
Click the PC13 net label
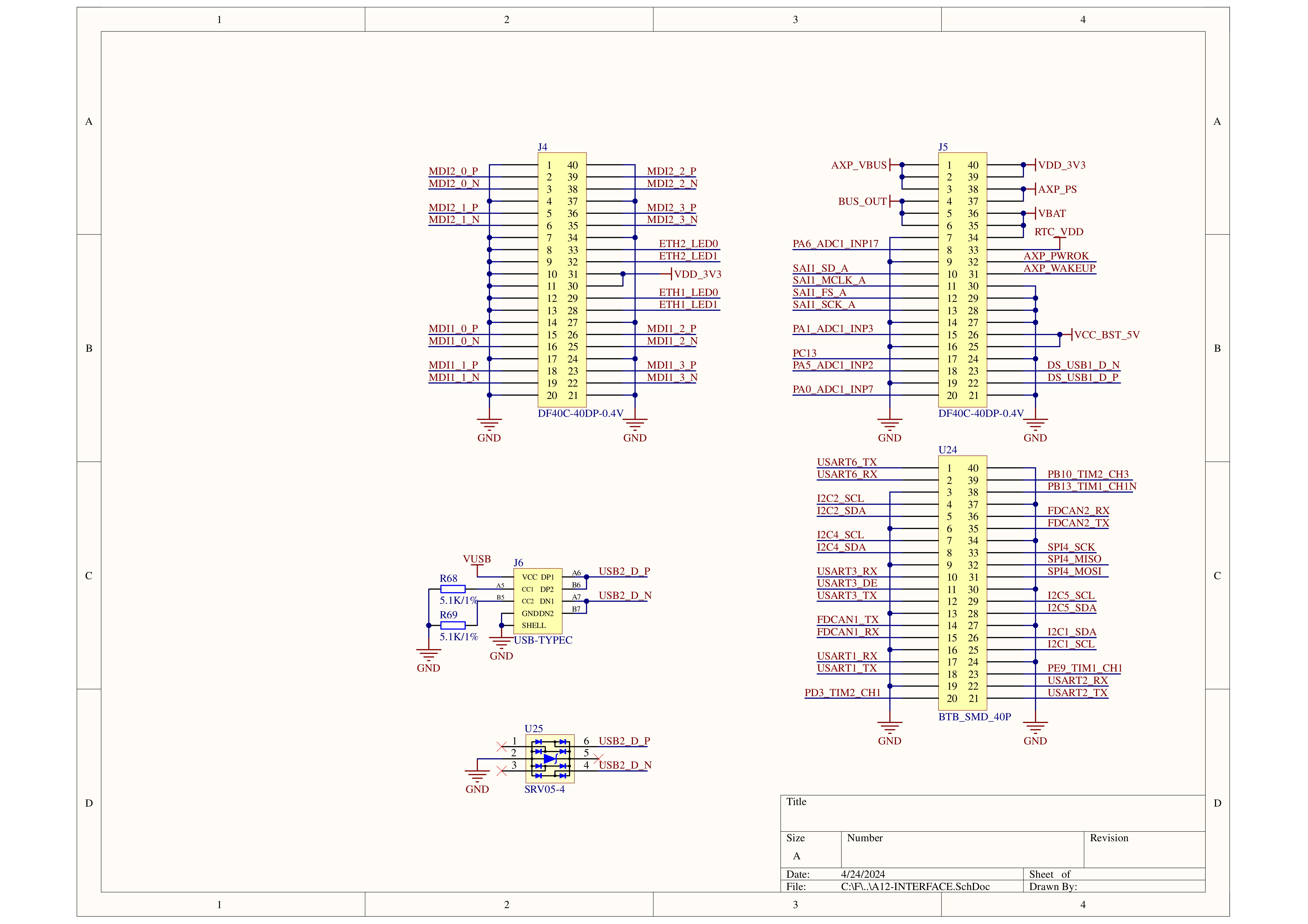coord(804,353)
